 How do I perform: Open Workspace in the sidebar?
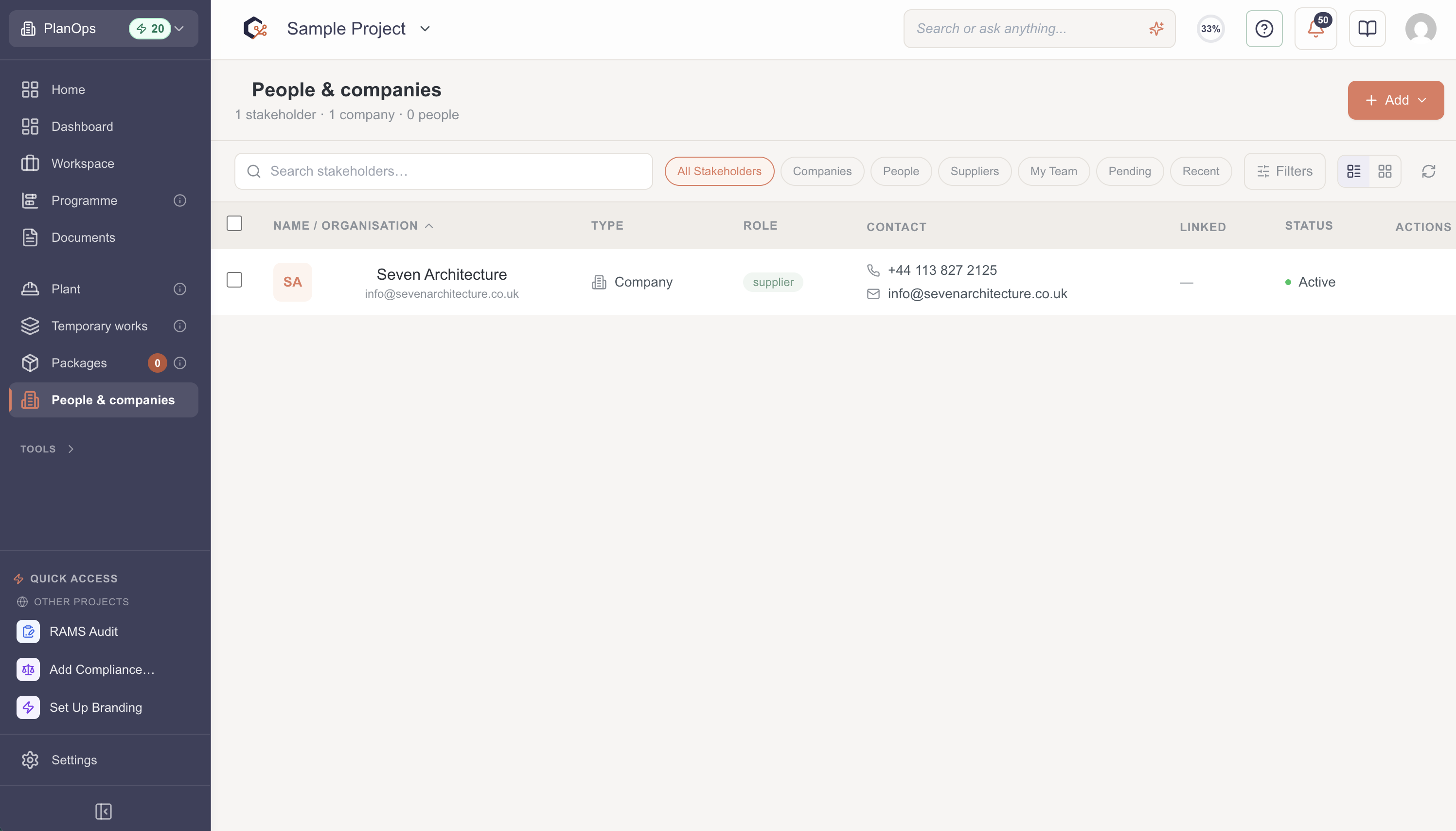(x=104, y=164)
